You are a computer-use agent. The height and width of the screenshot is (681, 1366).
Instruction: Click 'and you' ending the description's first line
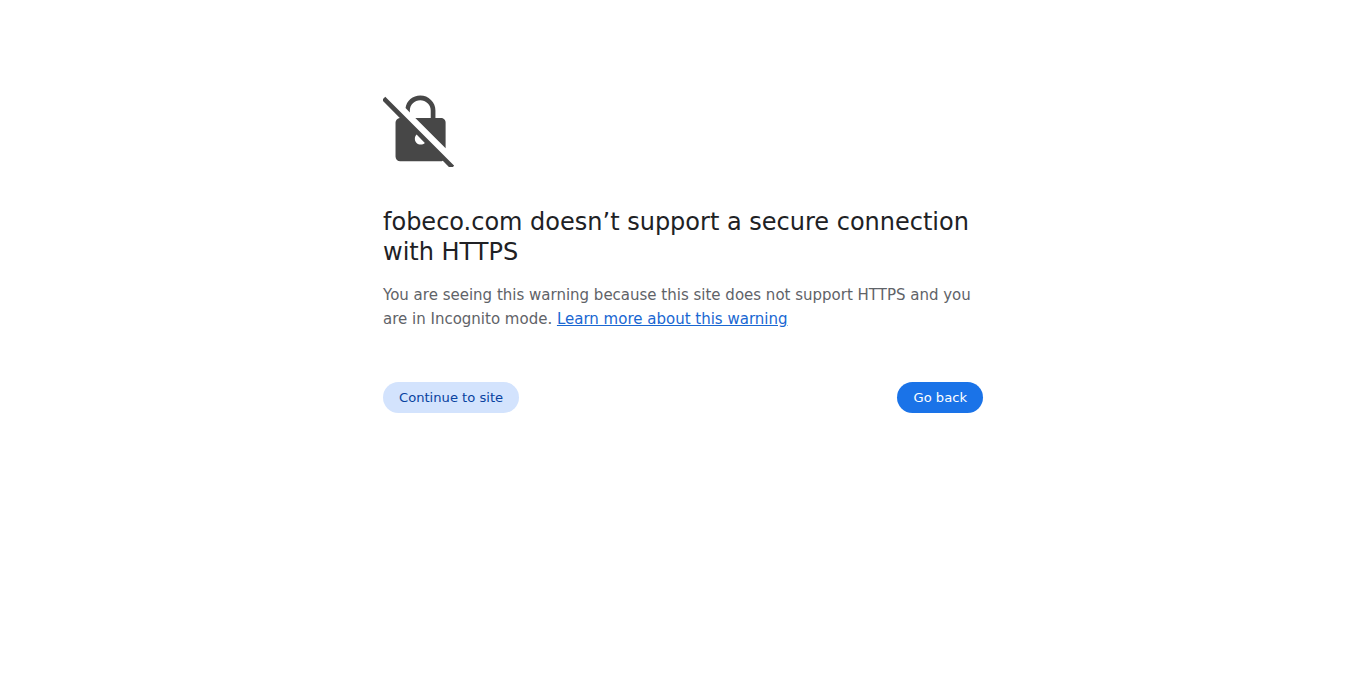941,295
